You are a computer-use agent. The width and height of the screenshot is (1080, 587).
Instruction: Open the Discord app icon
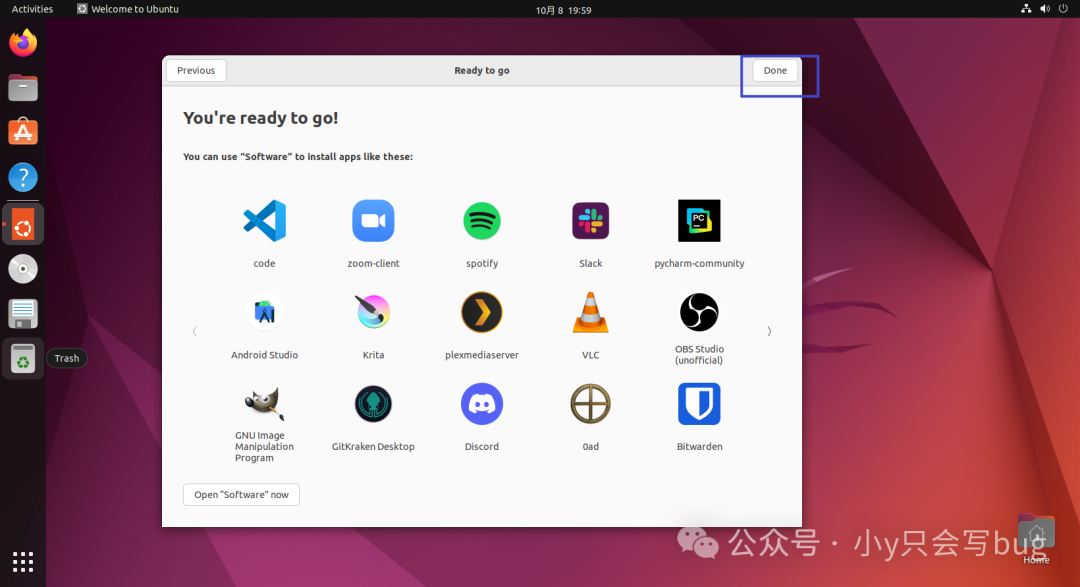point(482,404)
